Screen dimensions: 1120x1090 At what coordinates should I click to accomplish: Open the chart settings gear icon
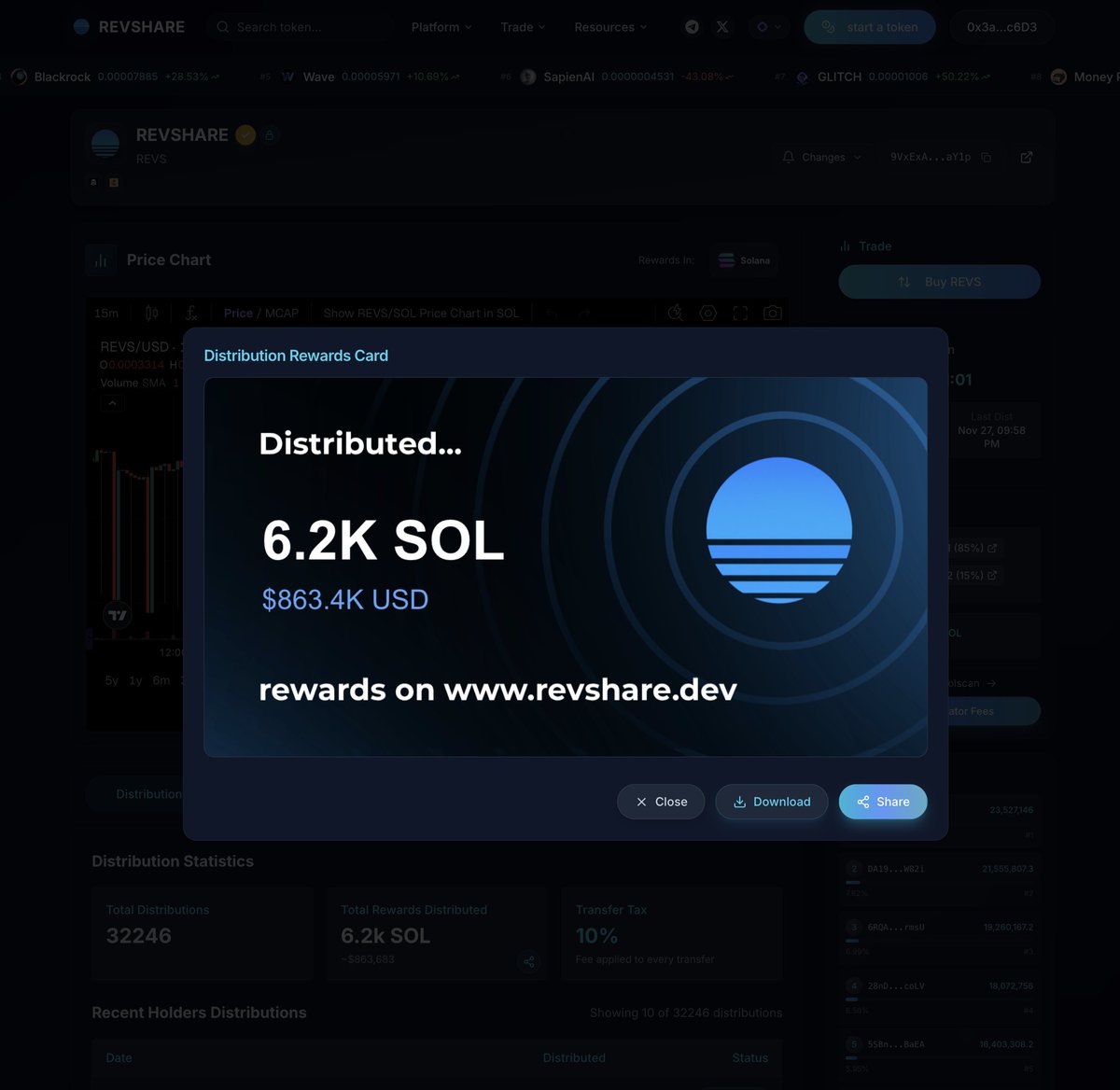[x=708, y=313]
